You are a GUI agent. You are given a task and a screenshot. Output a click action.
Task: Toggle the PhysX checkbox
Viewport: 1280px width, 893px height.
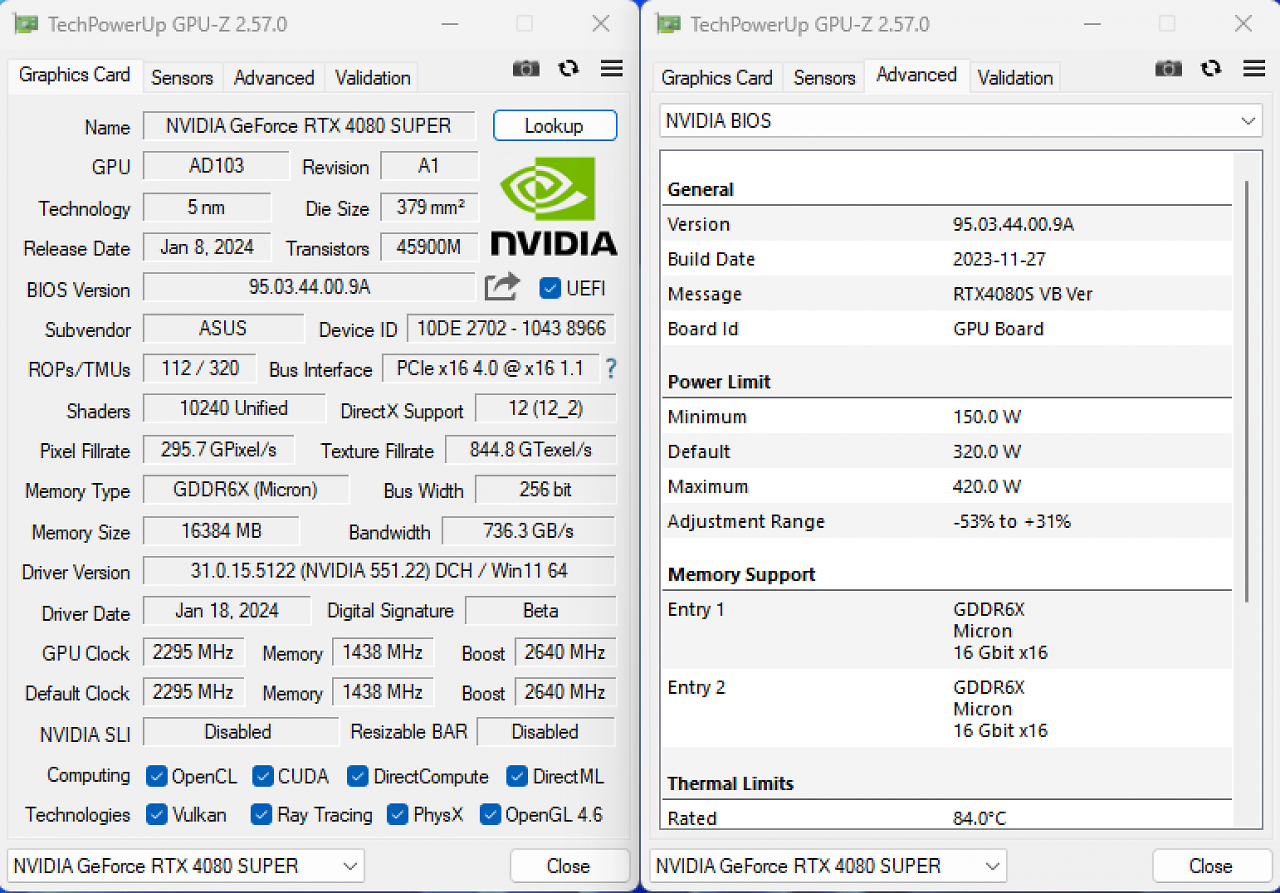397,814
